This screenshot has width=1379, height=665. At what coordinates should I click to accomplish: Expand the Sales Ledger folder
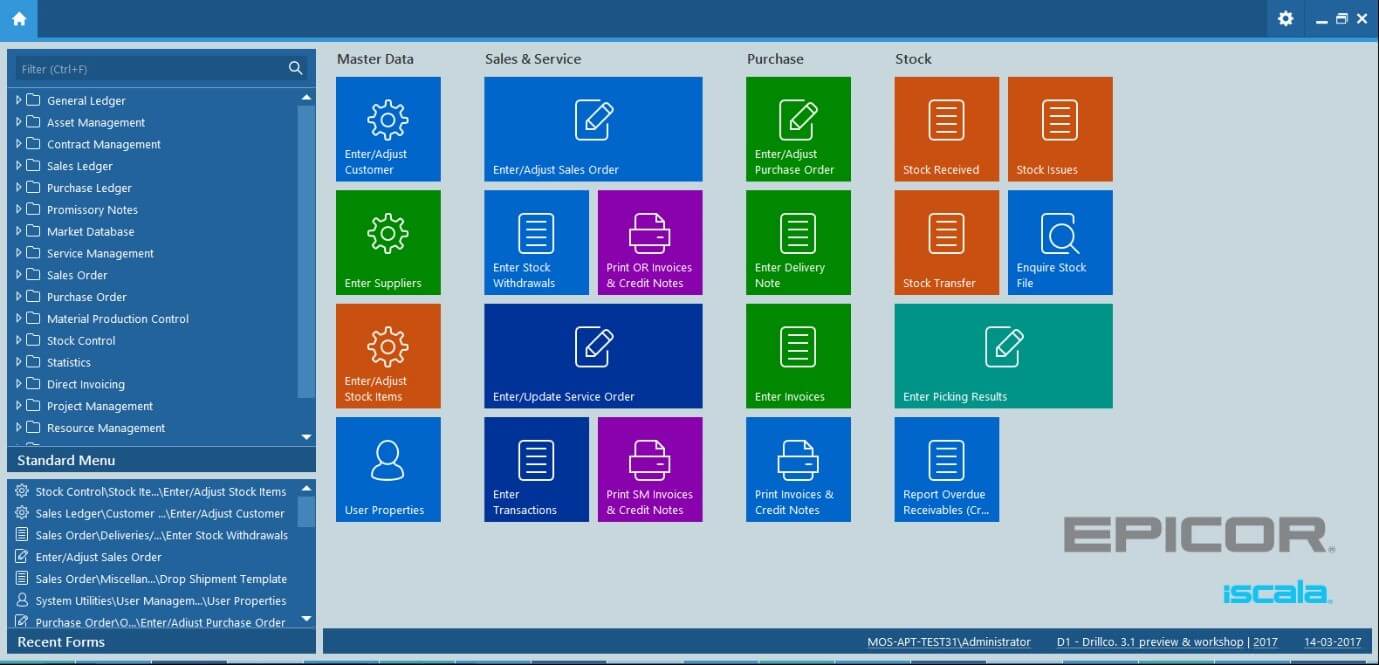pyautogui.click(x=18, y=166)
